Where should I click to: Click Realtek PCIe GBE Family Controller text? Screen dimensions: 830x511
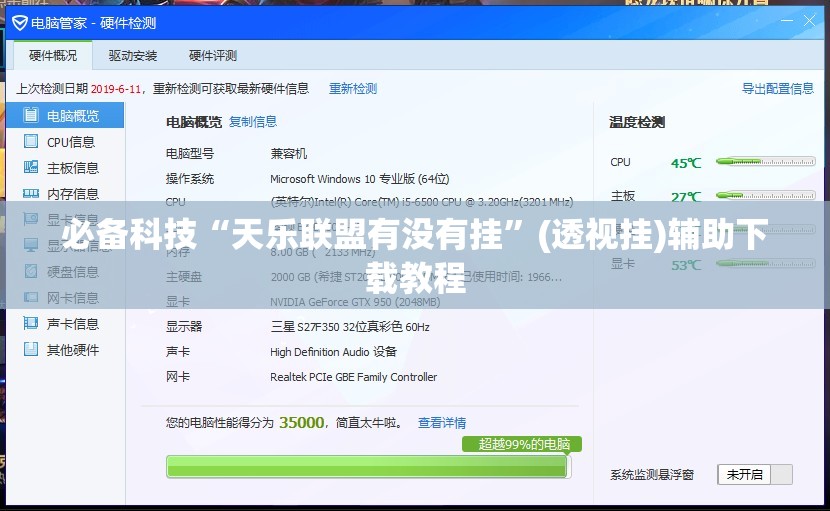(353, 377)
